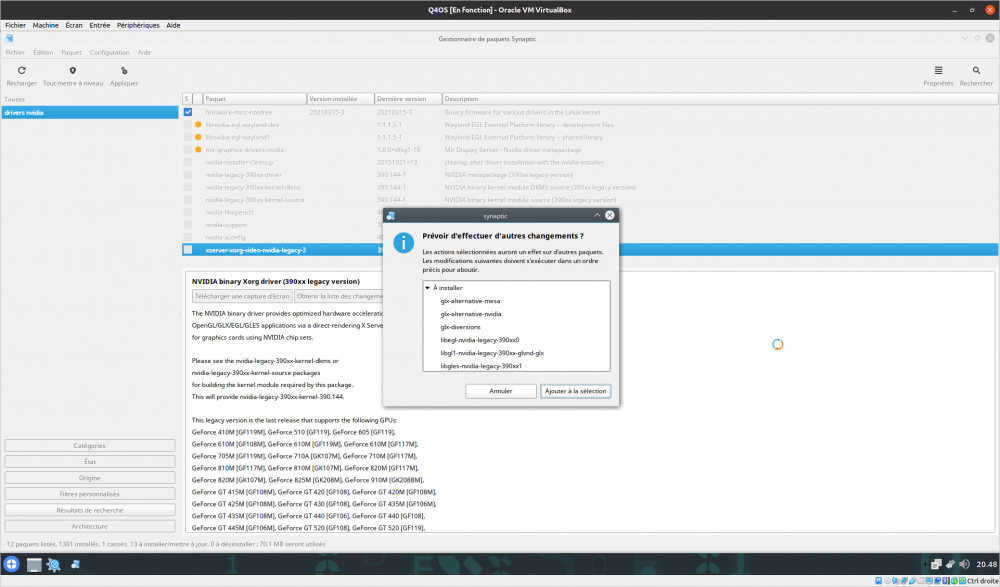Open the VirtualBox Fichier menu

click(15, 25)
